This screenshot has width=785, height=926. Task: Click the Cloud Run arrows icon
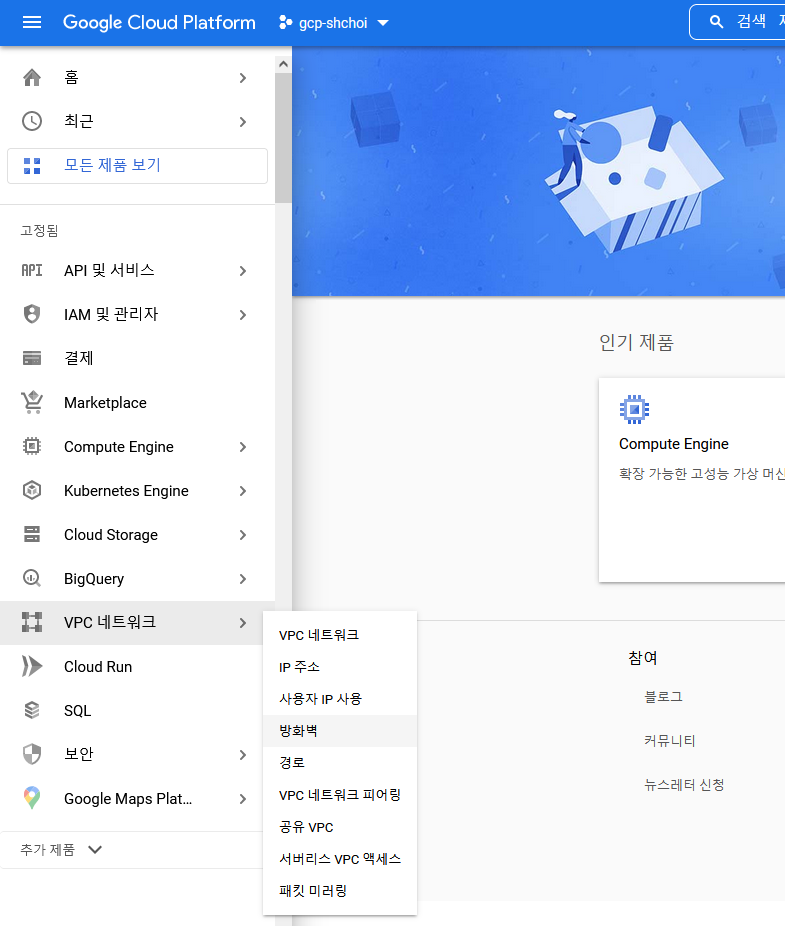(32, 666)
